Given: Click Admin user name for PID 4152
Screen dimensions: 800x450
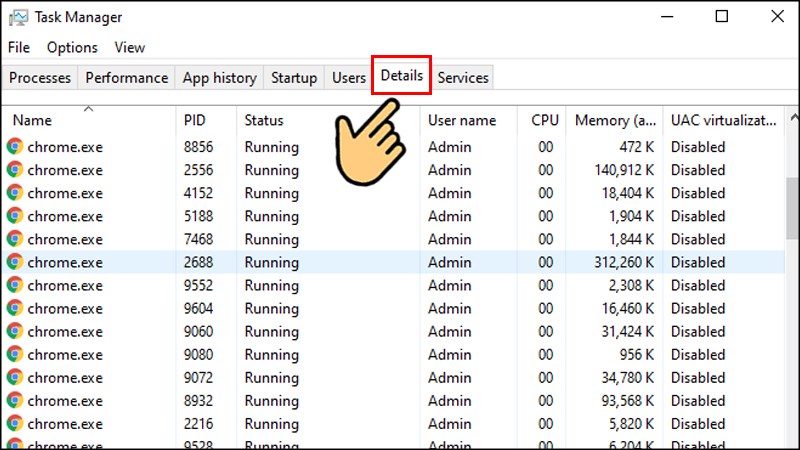Looking at the screenshot, I should point(449,193).
